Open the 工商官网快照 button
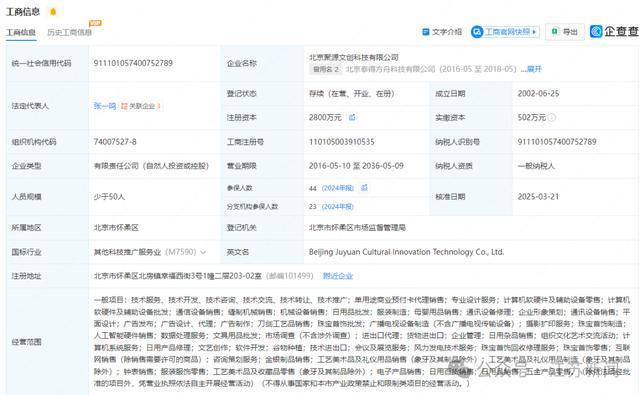The image size is (640, 395). point(505,32)
